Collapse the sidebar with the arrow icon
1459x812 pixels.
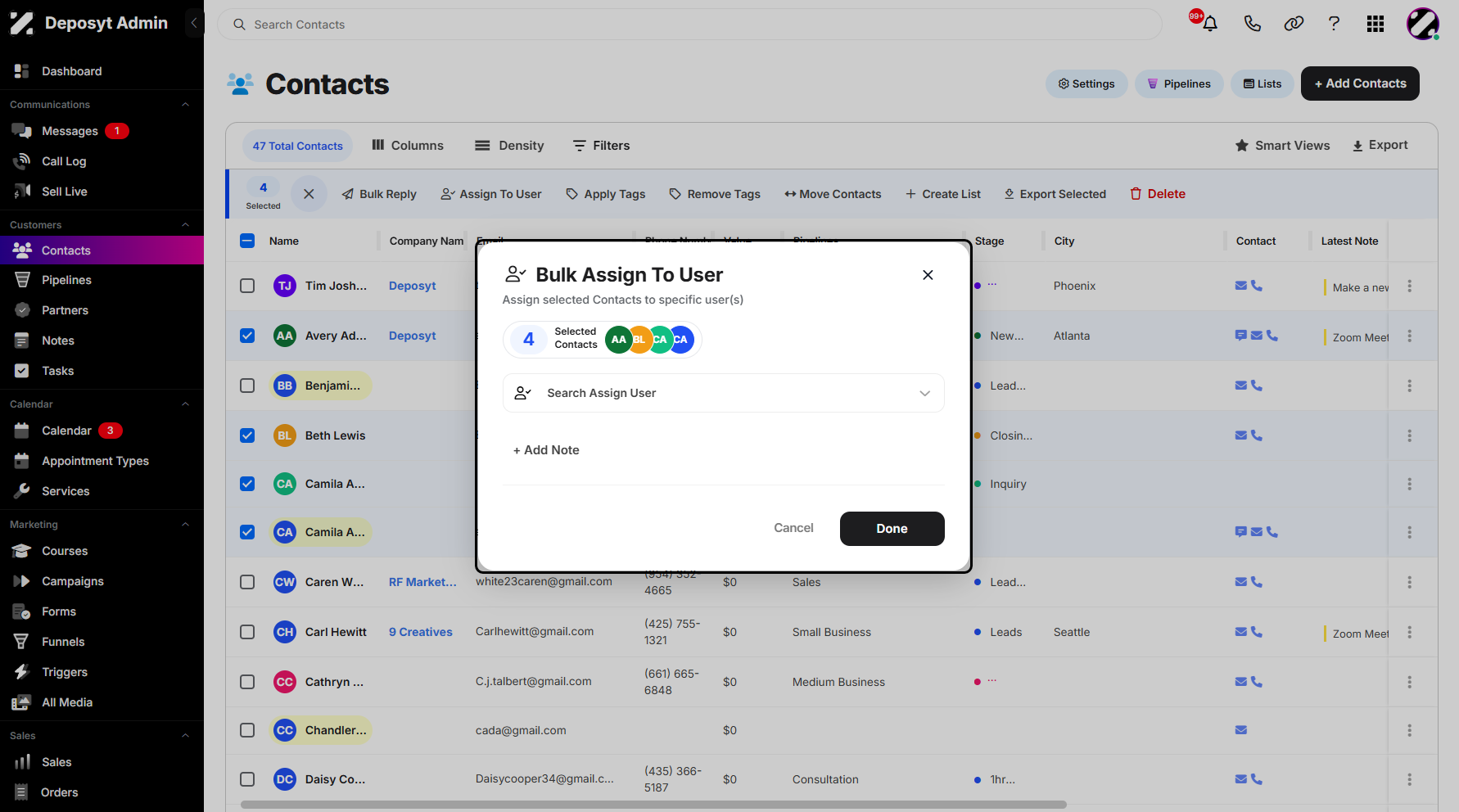click(194, 23)
